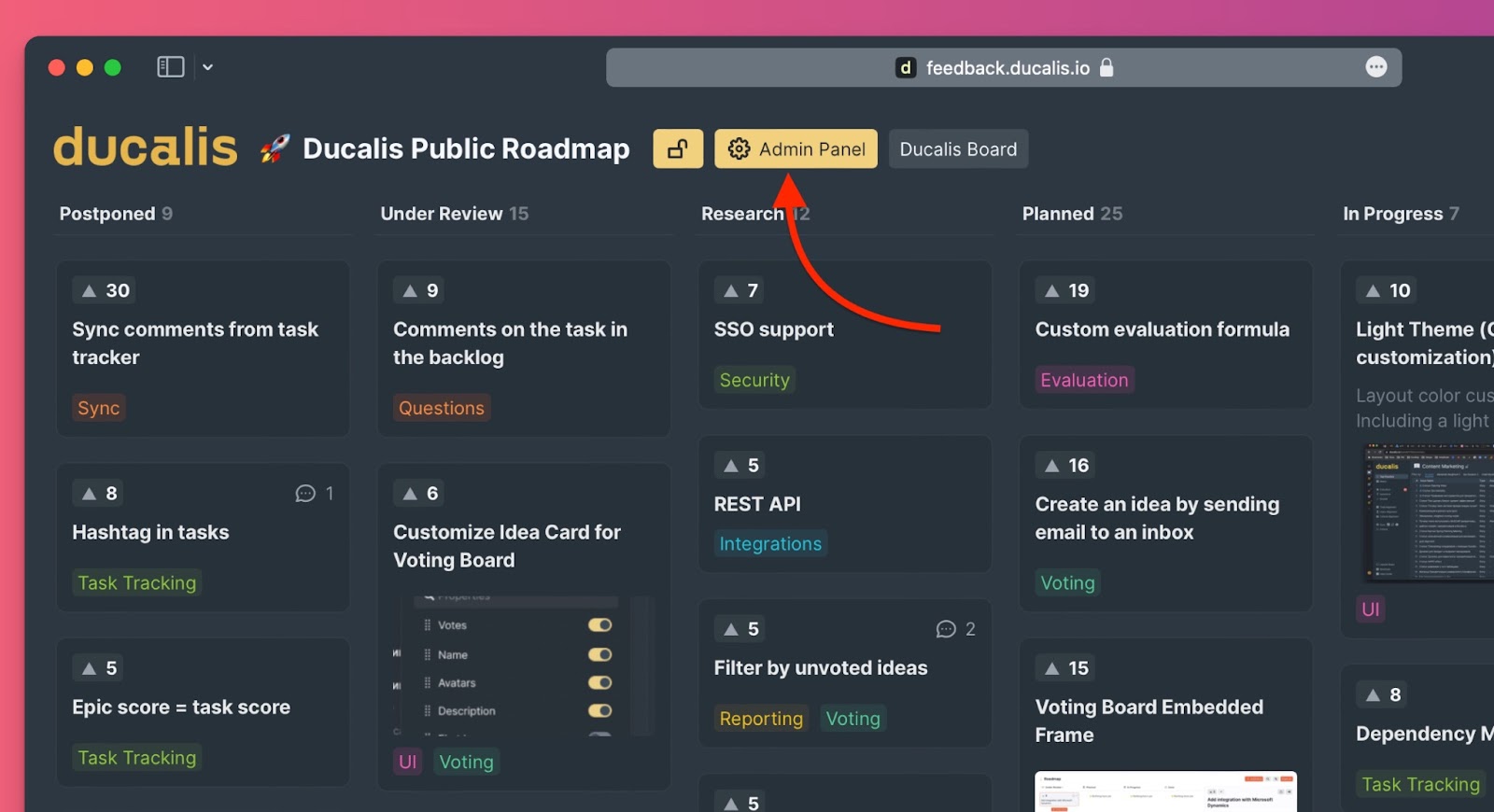The image size is (1494, 812).
Task: Open comments on Filter by unvoted ideas
Action: (956, 629)
